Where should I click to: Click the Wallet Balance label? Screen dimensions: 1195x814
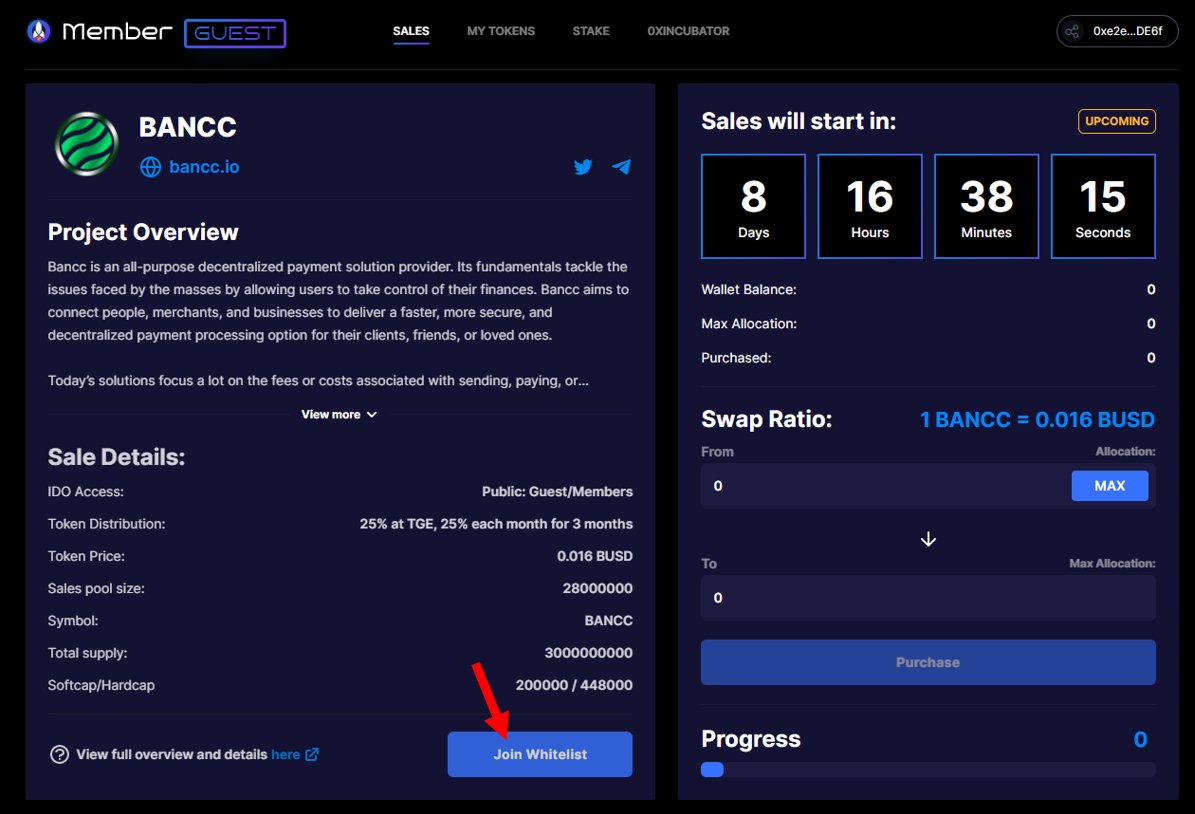[x=748, y=290]
